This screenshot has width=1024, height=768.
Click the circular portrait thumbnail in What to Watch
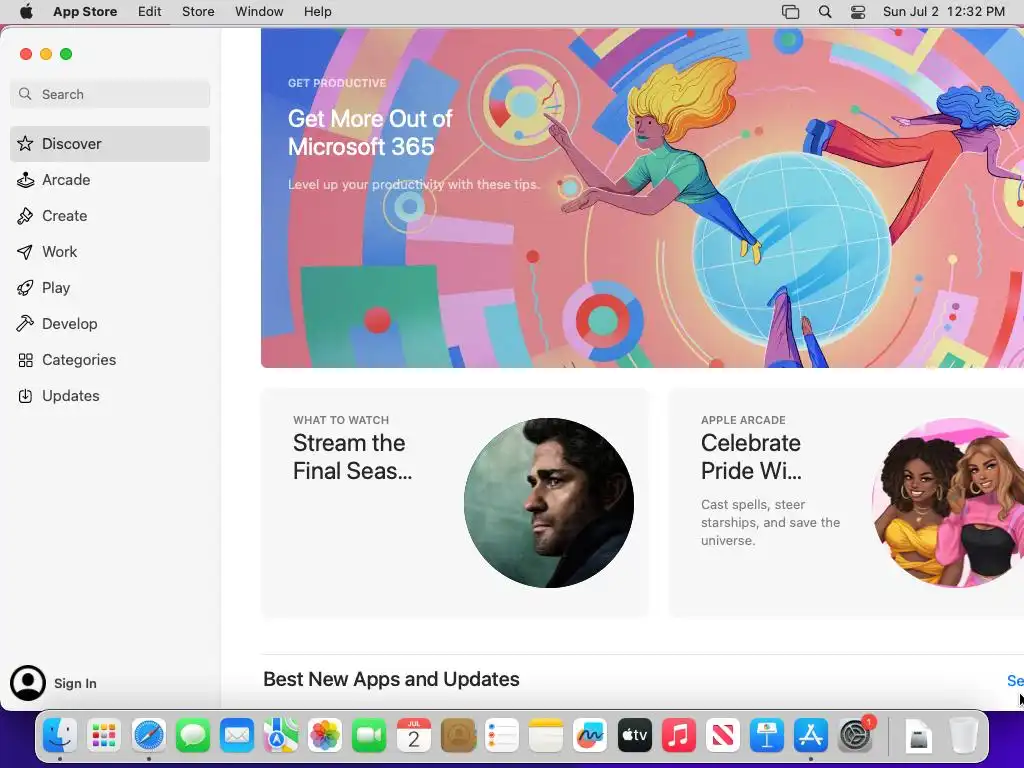pyautogui.click(x=549, y=503)
